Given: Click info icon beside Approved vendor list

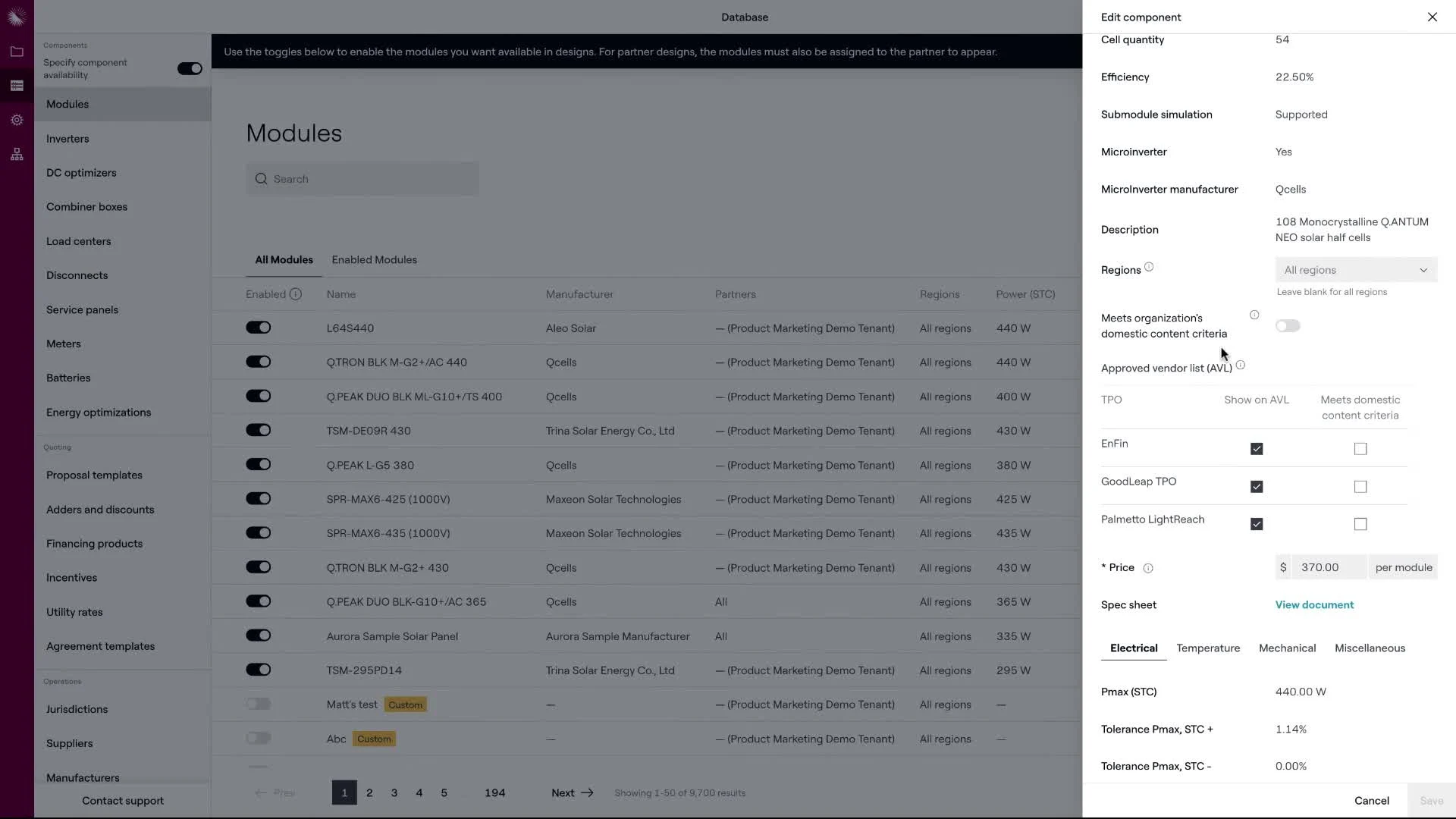Looking at the screenshot, I should coord(1241,366).
